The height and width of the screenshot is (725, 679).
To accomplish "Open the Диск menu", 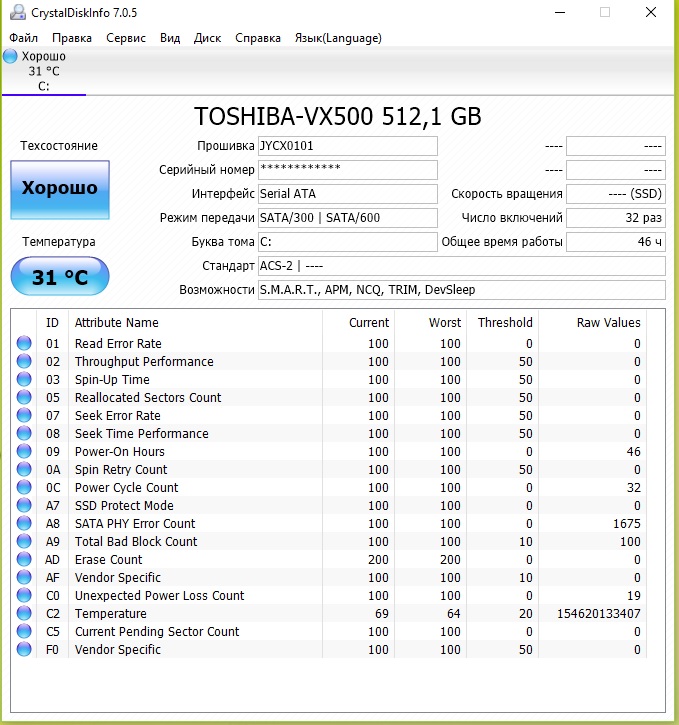I will (x=207, y=38).
